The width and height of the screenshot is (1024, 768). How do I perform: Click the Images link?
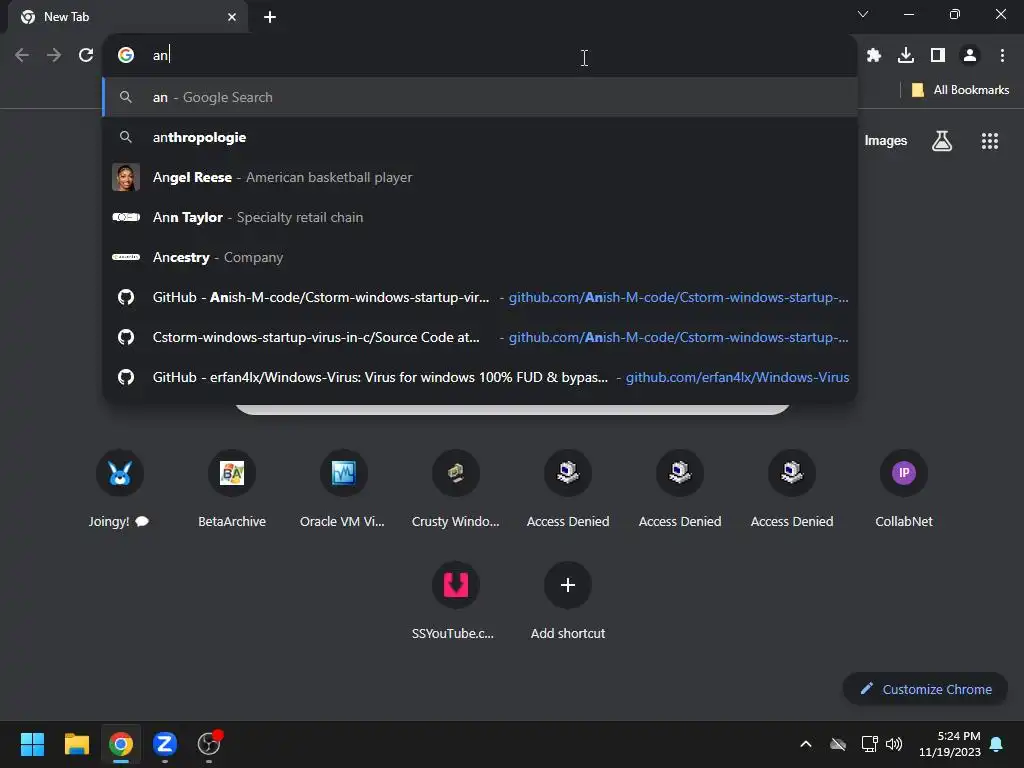(886, 141)
